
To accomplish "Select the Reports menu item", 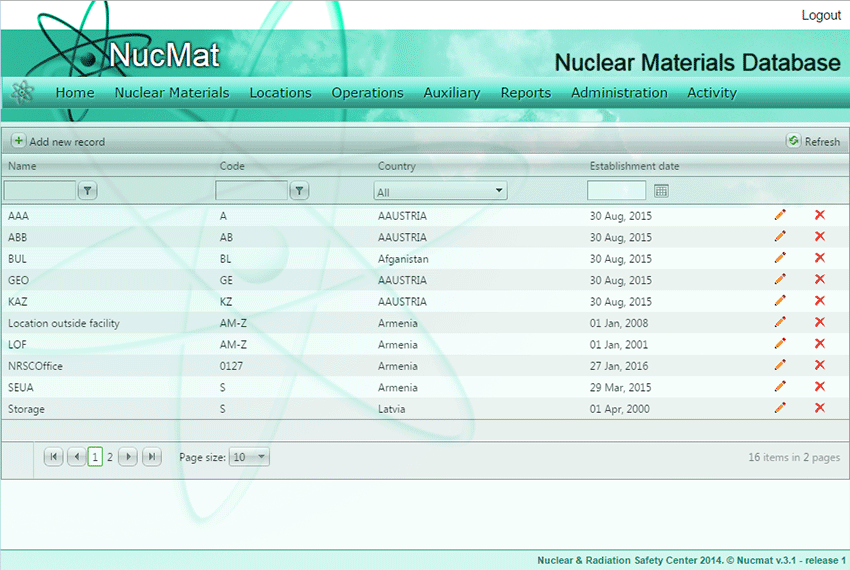I will point(526,93).
